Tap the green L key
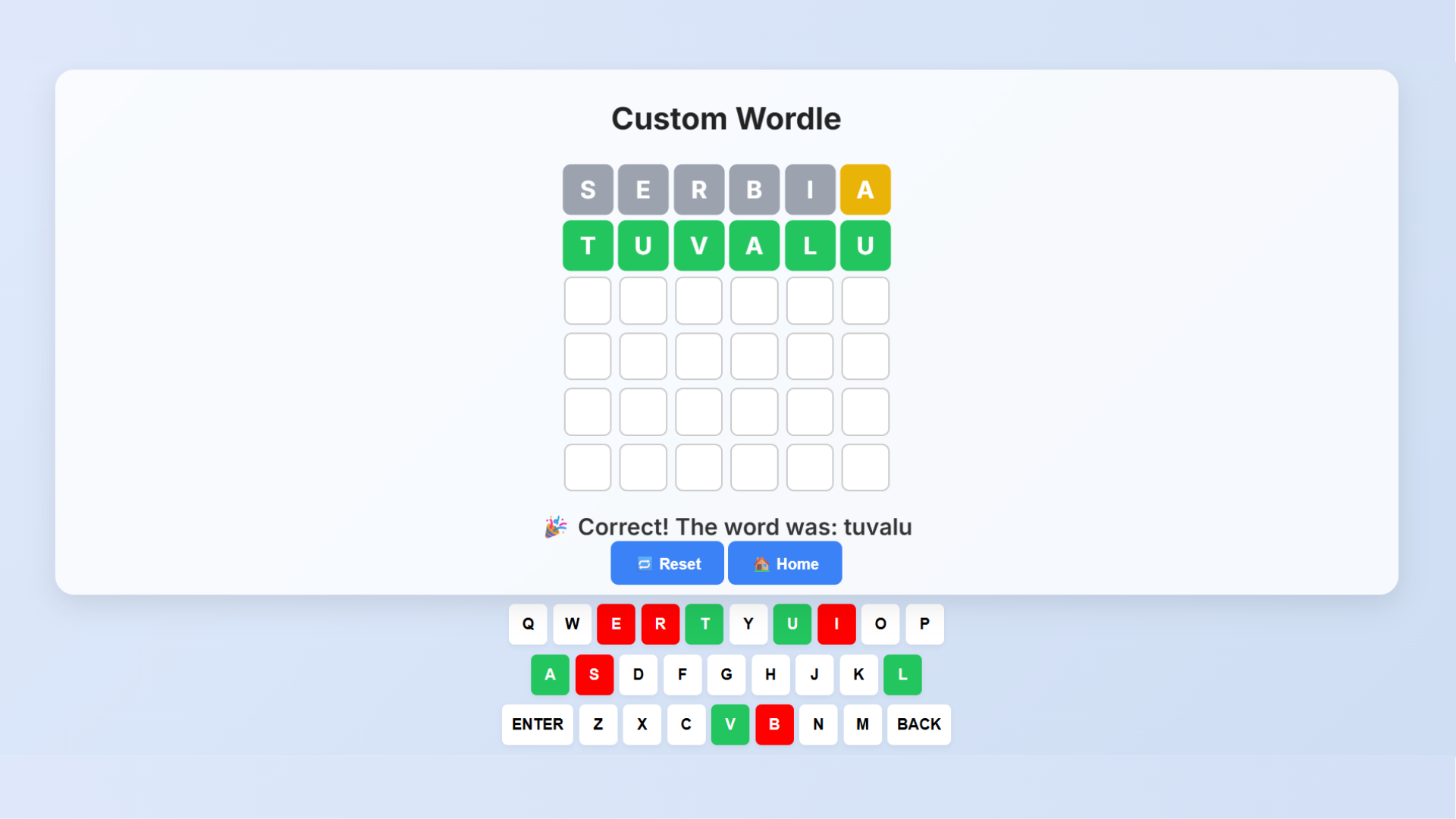 tap(902, 674)
